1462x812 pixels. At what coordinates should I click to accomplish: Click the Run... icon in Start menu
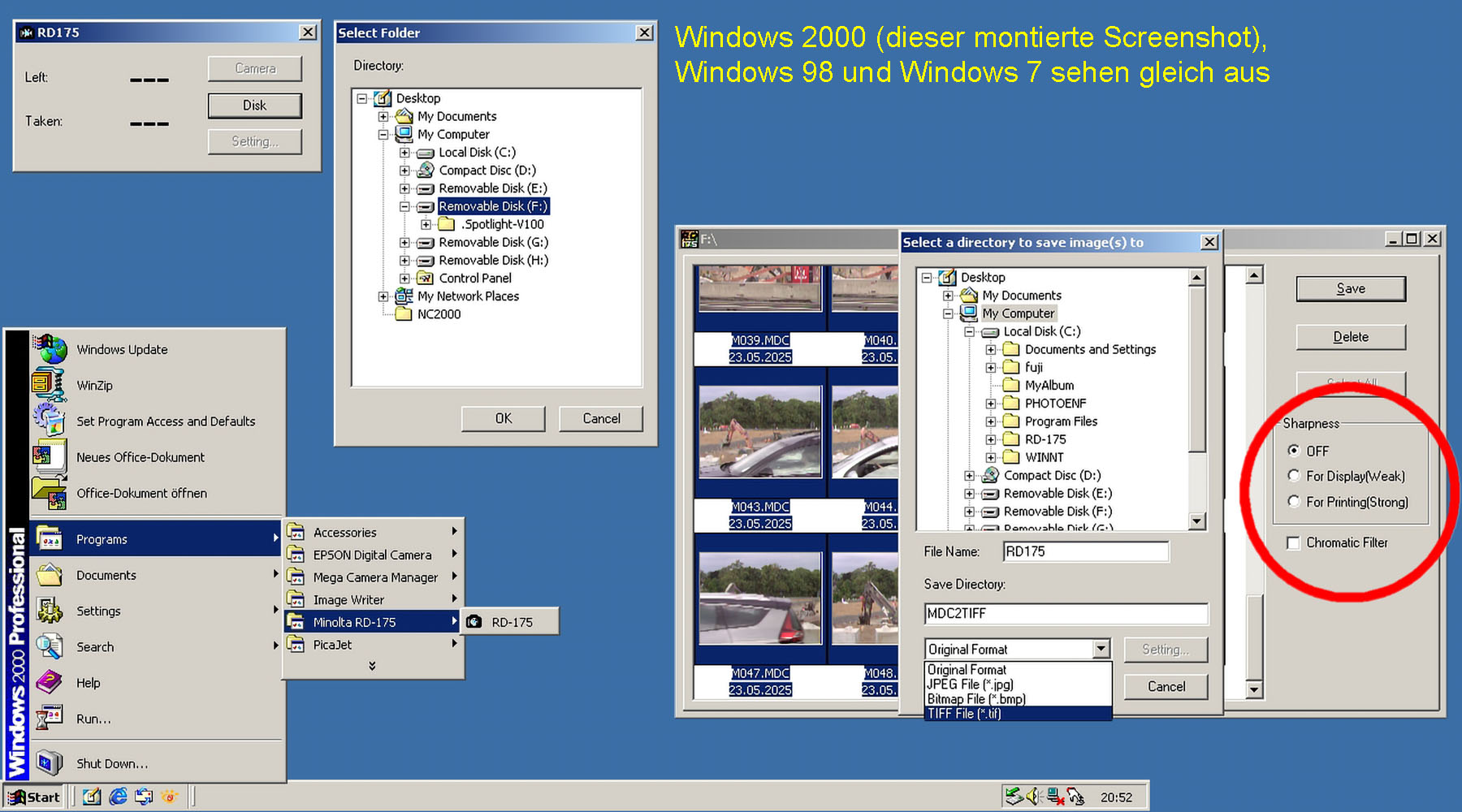click(x=49, y=719)
